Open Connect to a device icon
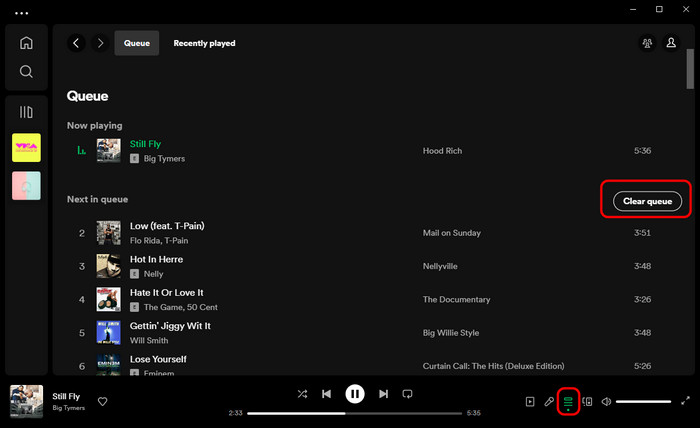700x428 pixels. coord(588,402)
